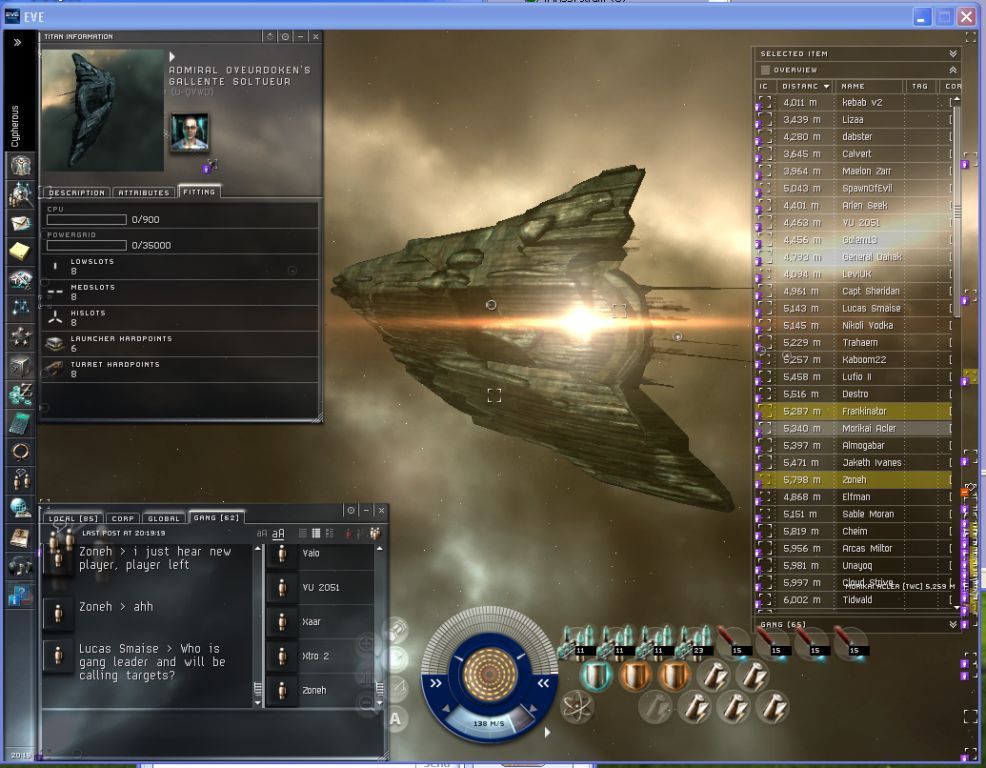This screenshot has height=768, width=986.
Task: Open the Local [85] chat tab
Action: 73,518
